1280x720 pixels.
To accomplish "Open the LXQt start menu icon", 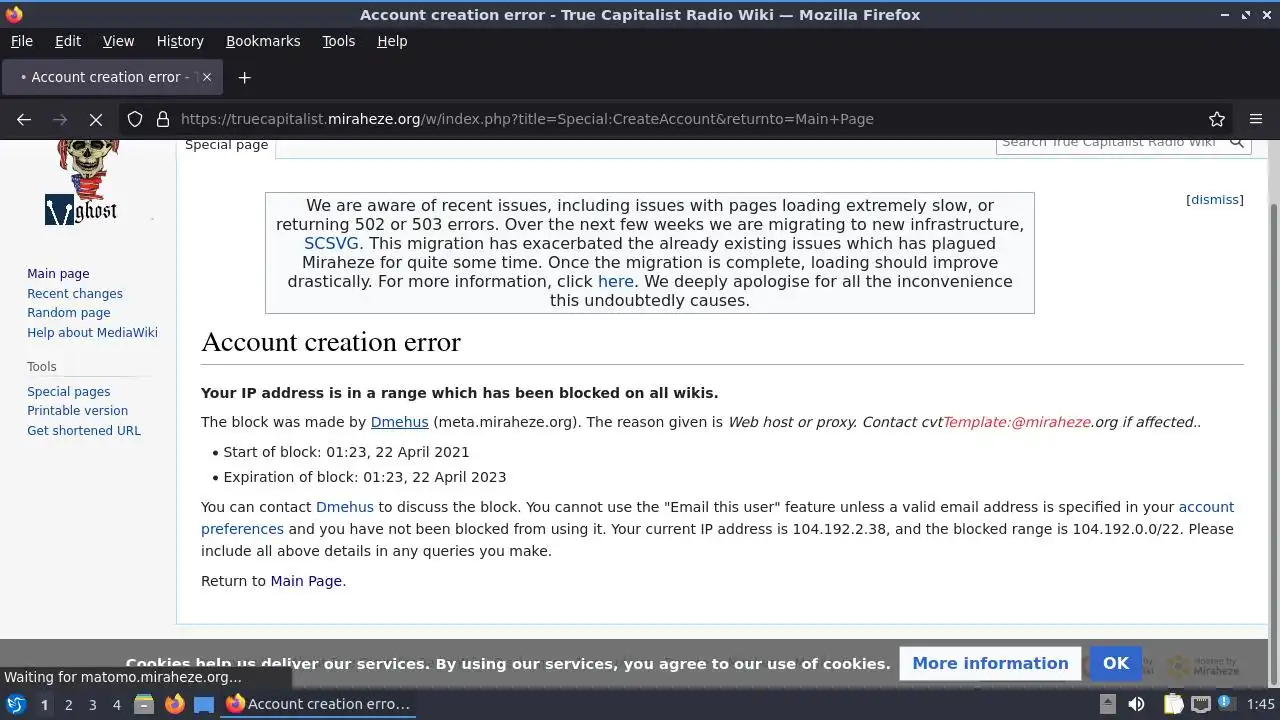I will click(x=16, y=704).
